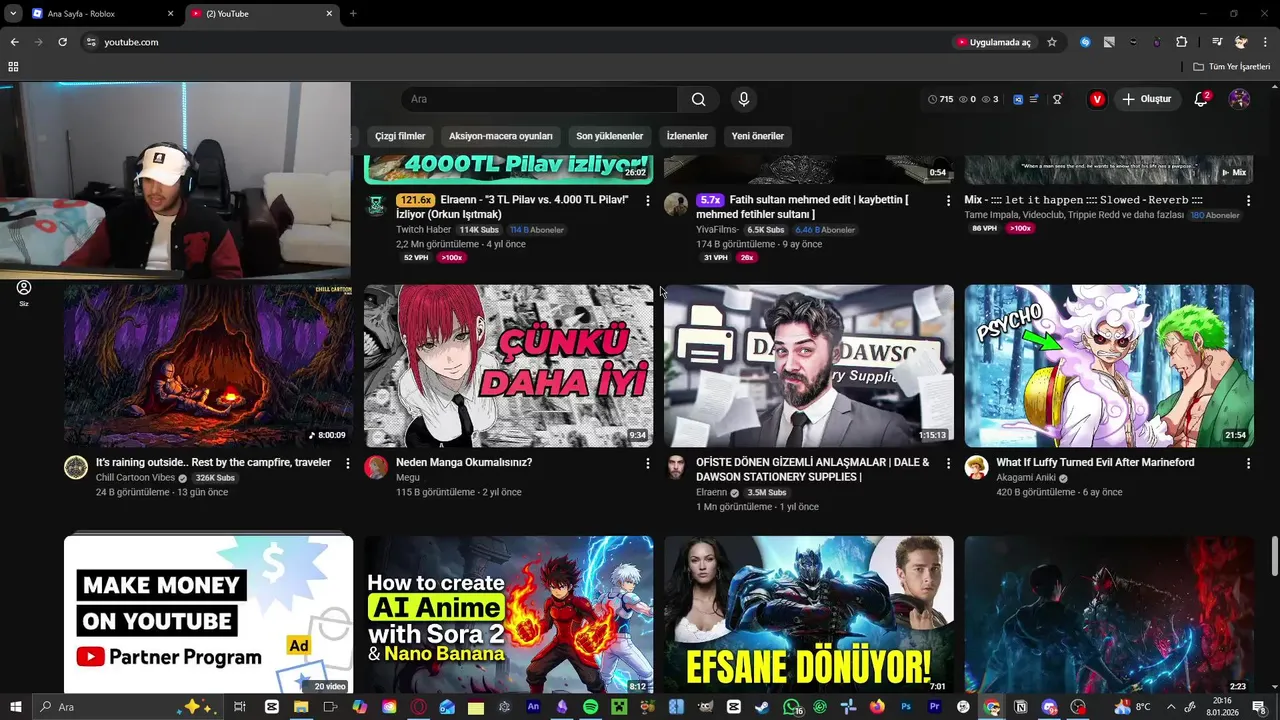Open the Chrome tab search dropdown
The image size is (1280, 720).
13,13
